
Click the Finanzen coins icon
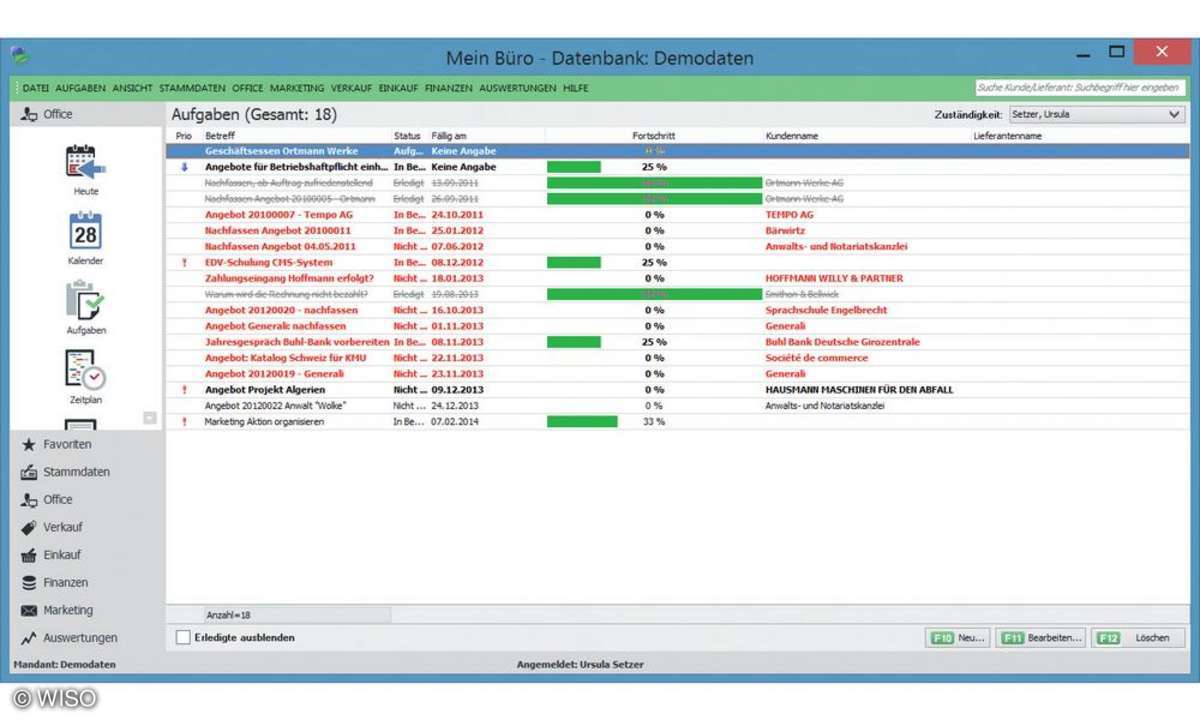click(29, 582)
